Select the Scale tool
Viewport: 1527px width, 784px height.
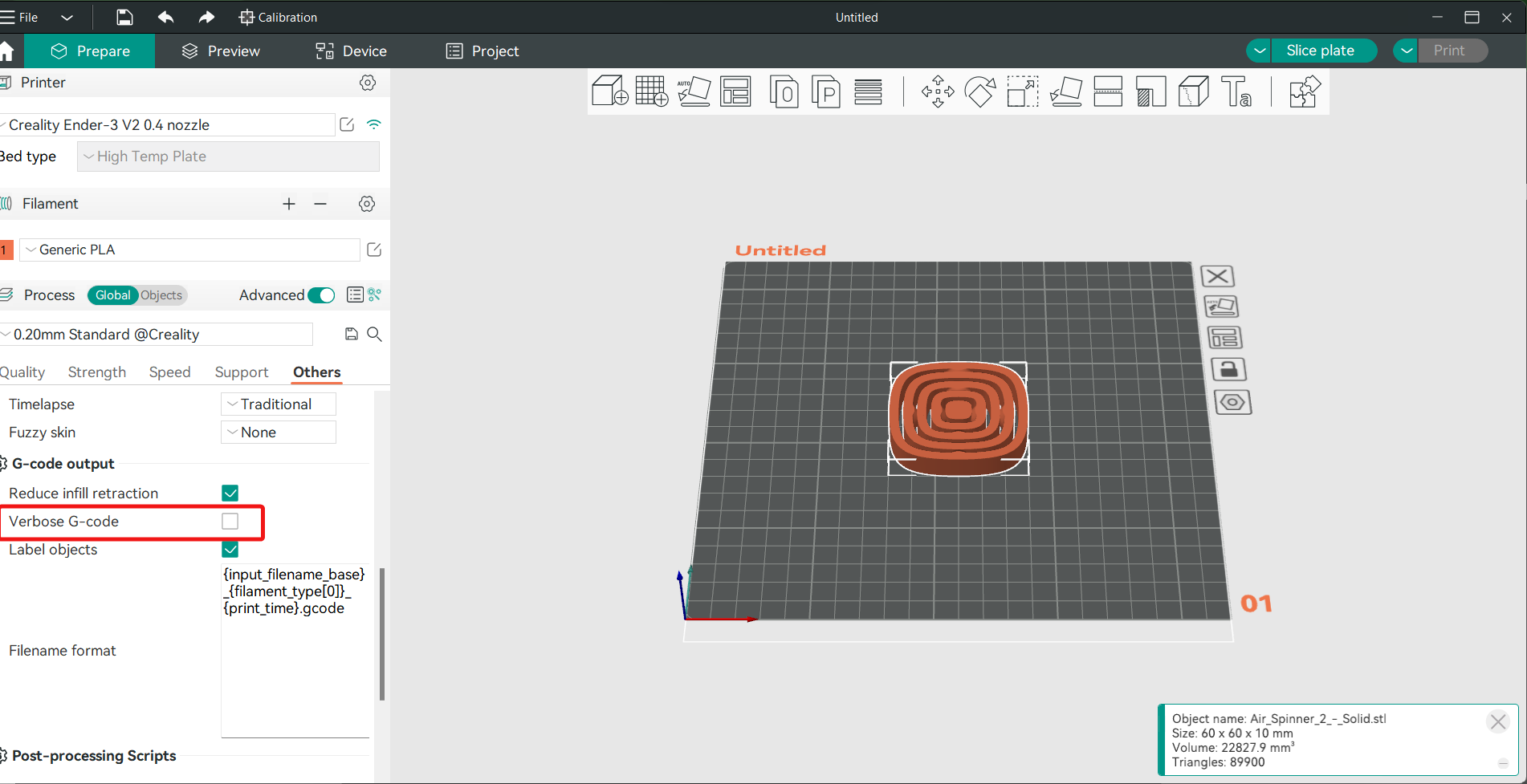(x=1023, y=91)
